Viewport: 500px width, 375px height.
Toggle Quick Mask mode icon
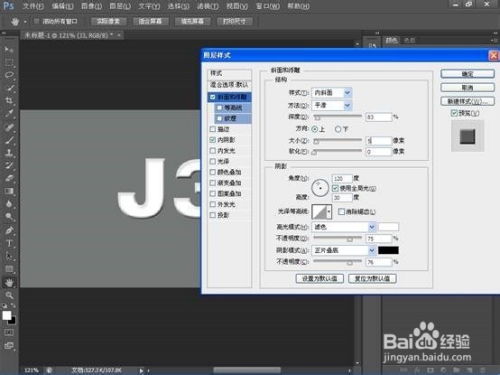9,333
